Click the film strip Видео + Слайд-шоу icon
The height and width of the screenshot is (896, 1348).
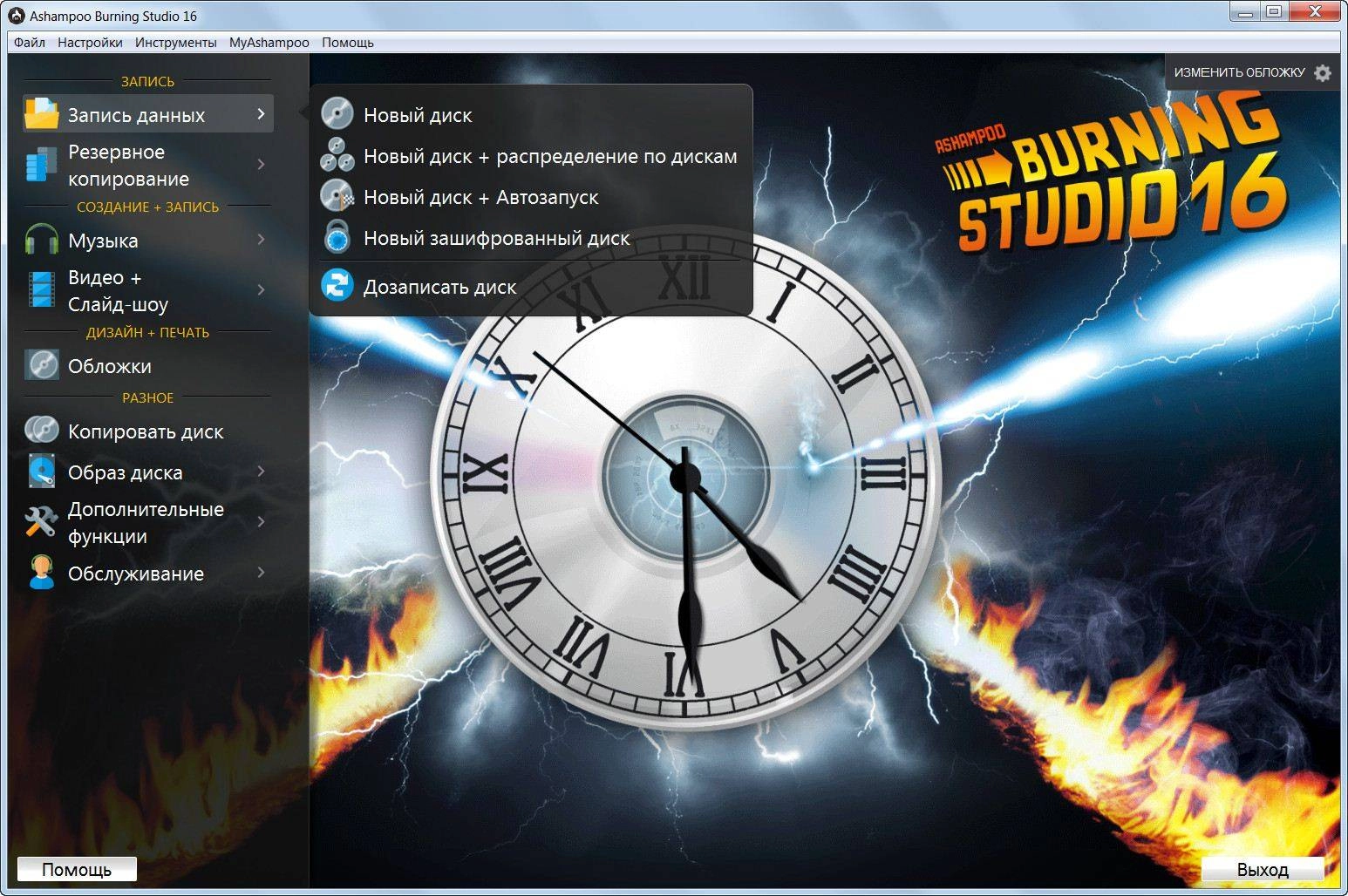41,290
